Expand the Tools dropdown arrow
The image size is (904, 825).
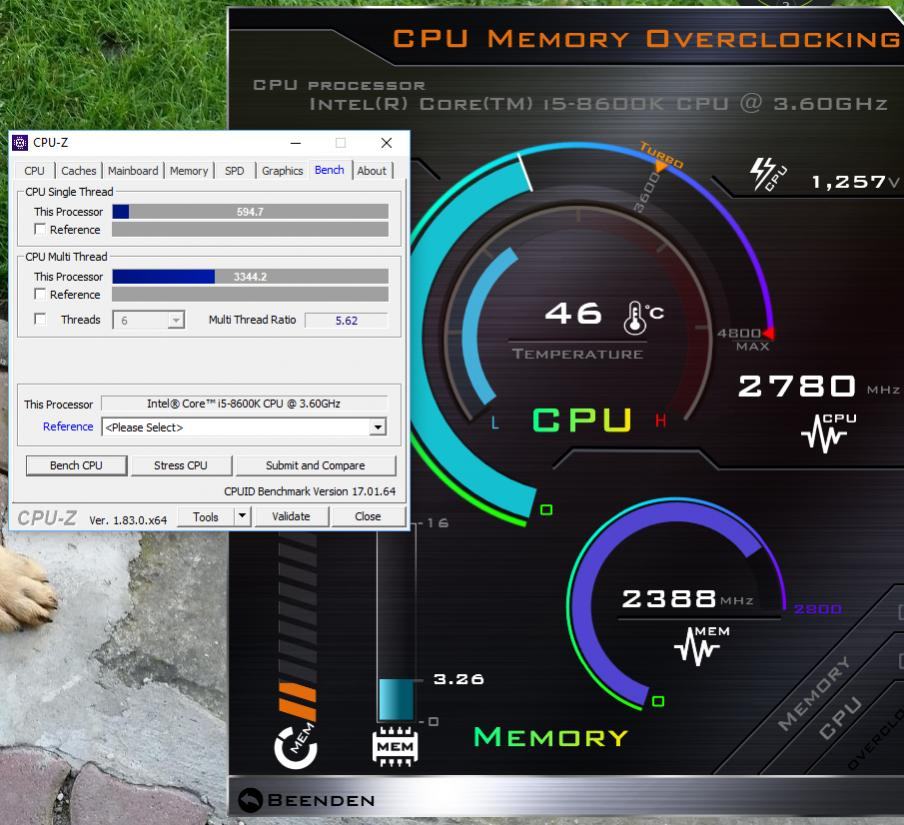click(x=243, y=516)
